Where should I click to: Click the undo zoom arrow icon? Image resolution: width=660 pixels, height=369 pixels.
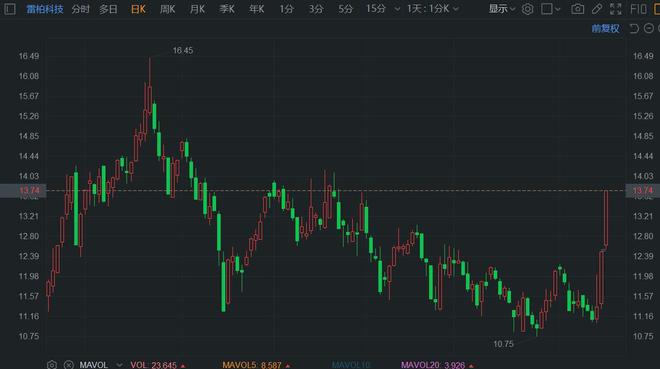pyautogui.click(x=634, y=28)
